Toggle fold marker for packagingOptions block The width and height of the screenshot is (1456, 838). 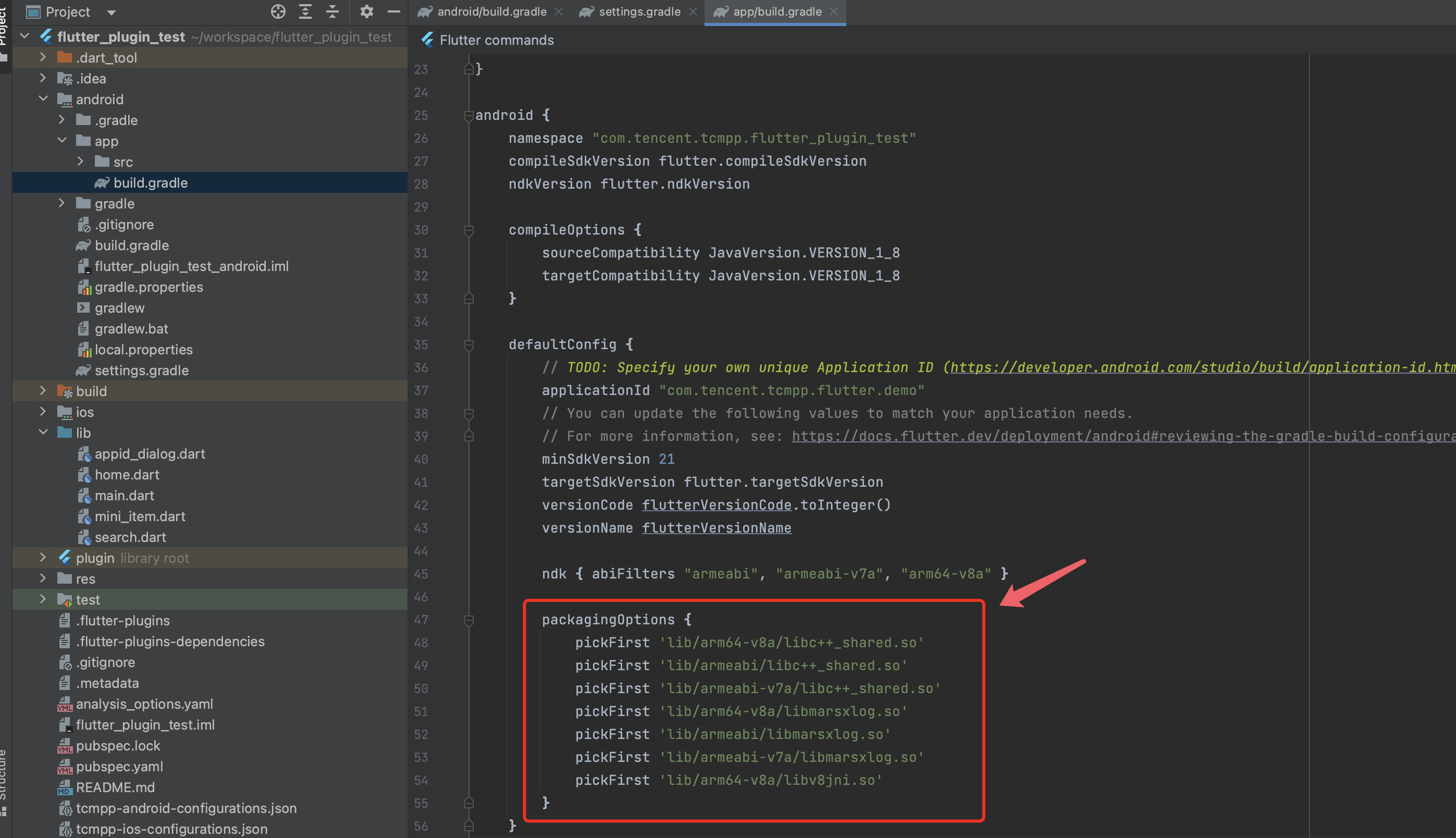[x=469, y=620]
